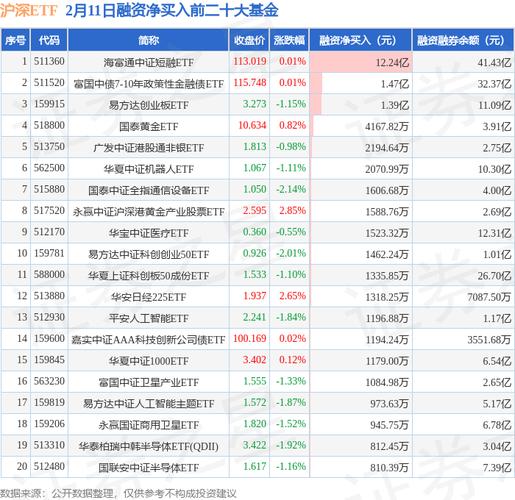Select 永赢国证商用卫星ETF name cell

pyautogui.click(x=148, y=425)
